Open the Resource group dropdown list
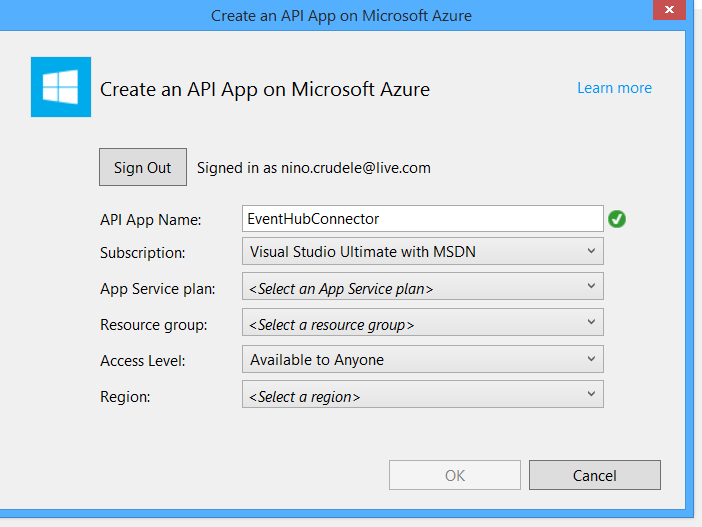 click(x=422, y=324)
